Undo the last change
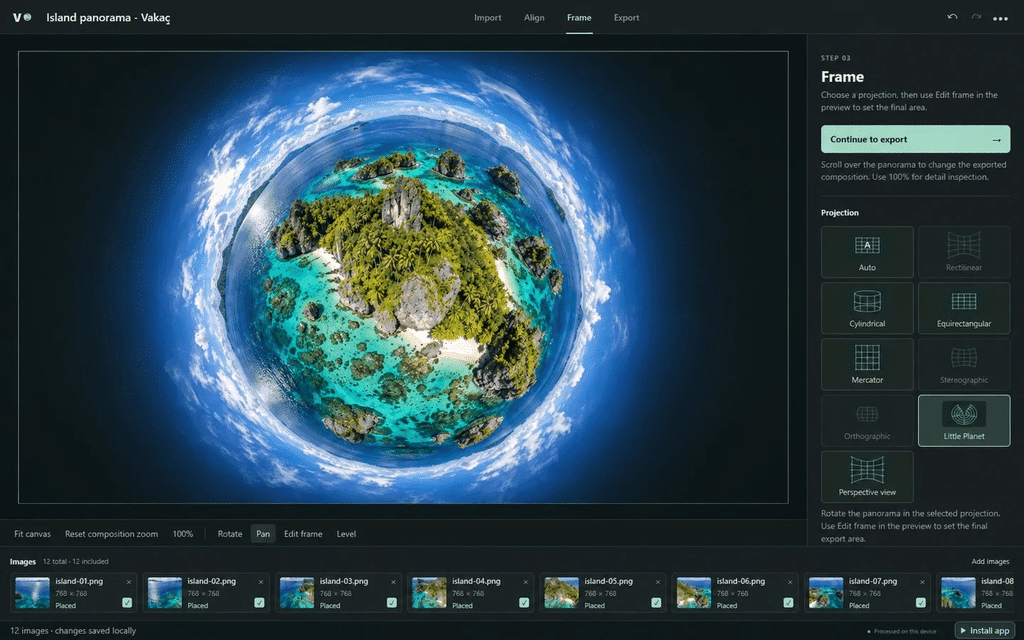Image resolution: width=1024 pixels, height=640 pixels. (x=952, y=18)
